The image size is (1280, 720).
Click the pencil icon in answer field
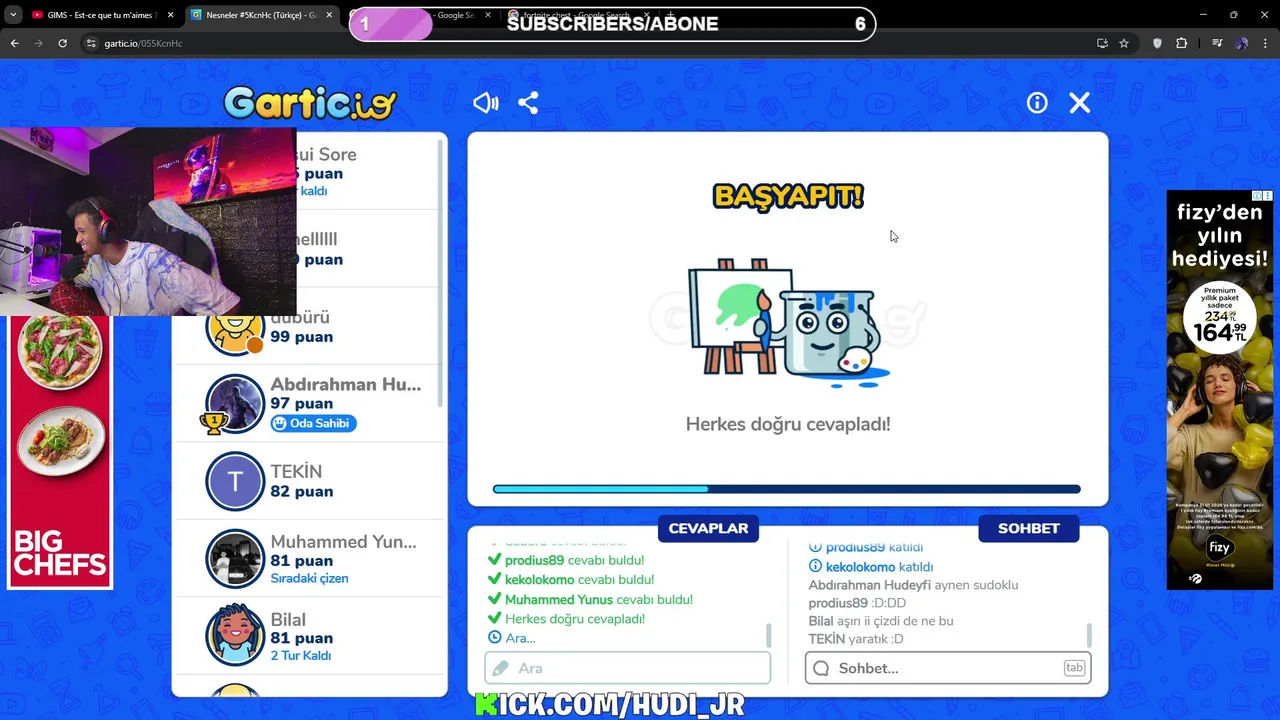(502, 668)
